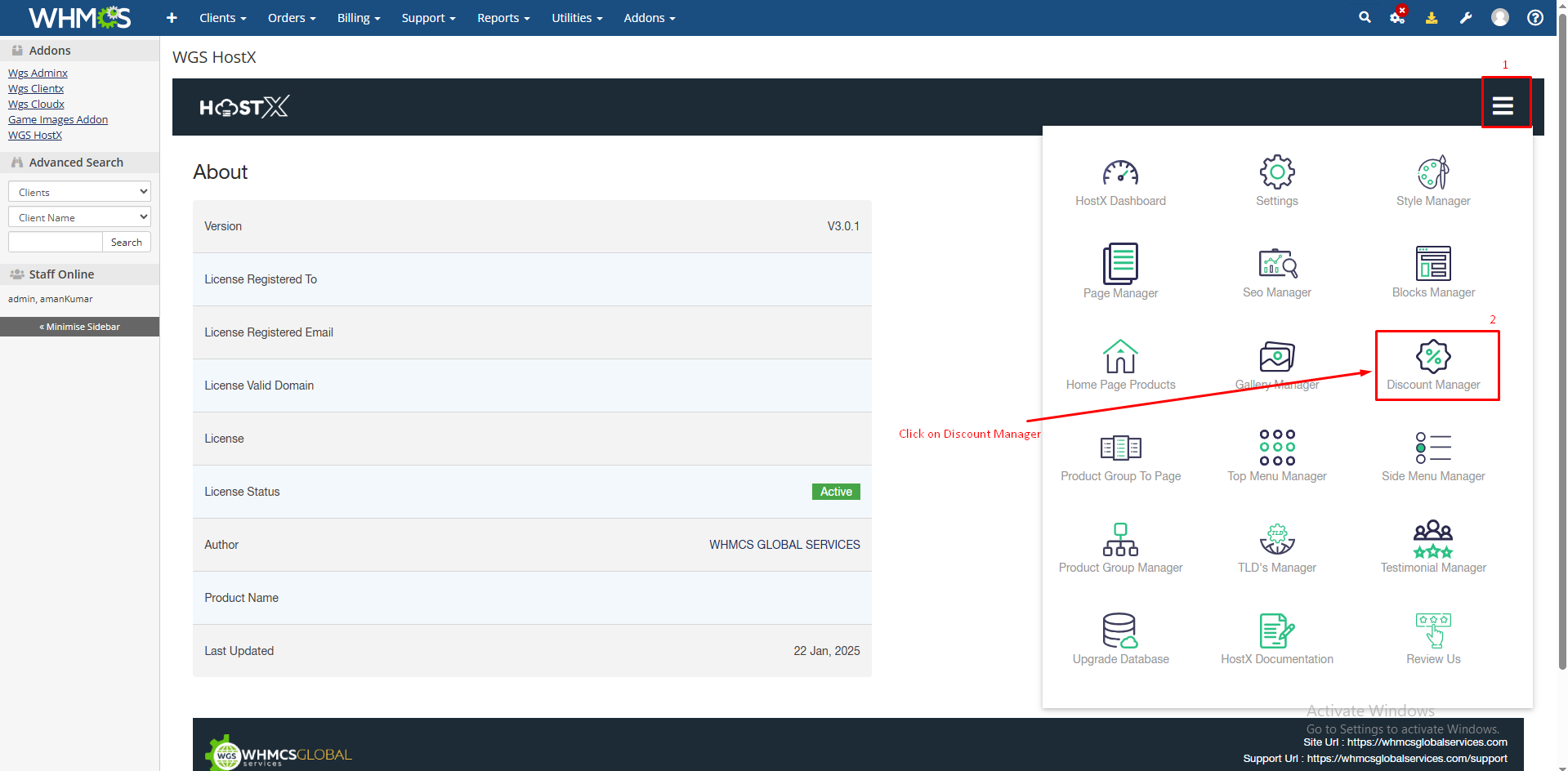Open the Gallery Manager icon
The image size is (1568, 771).
pyautogui.click(x=1276, y=358)
